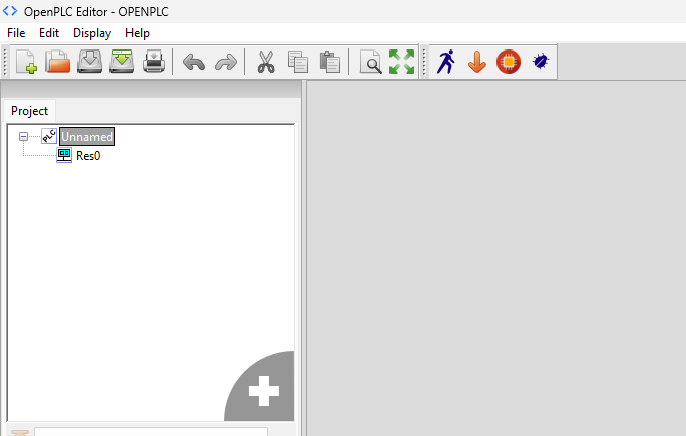Create a new project with the New icon

click(x=26, y=62)
